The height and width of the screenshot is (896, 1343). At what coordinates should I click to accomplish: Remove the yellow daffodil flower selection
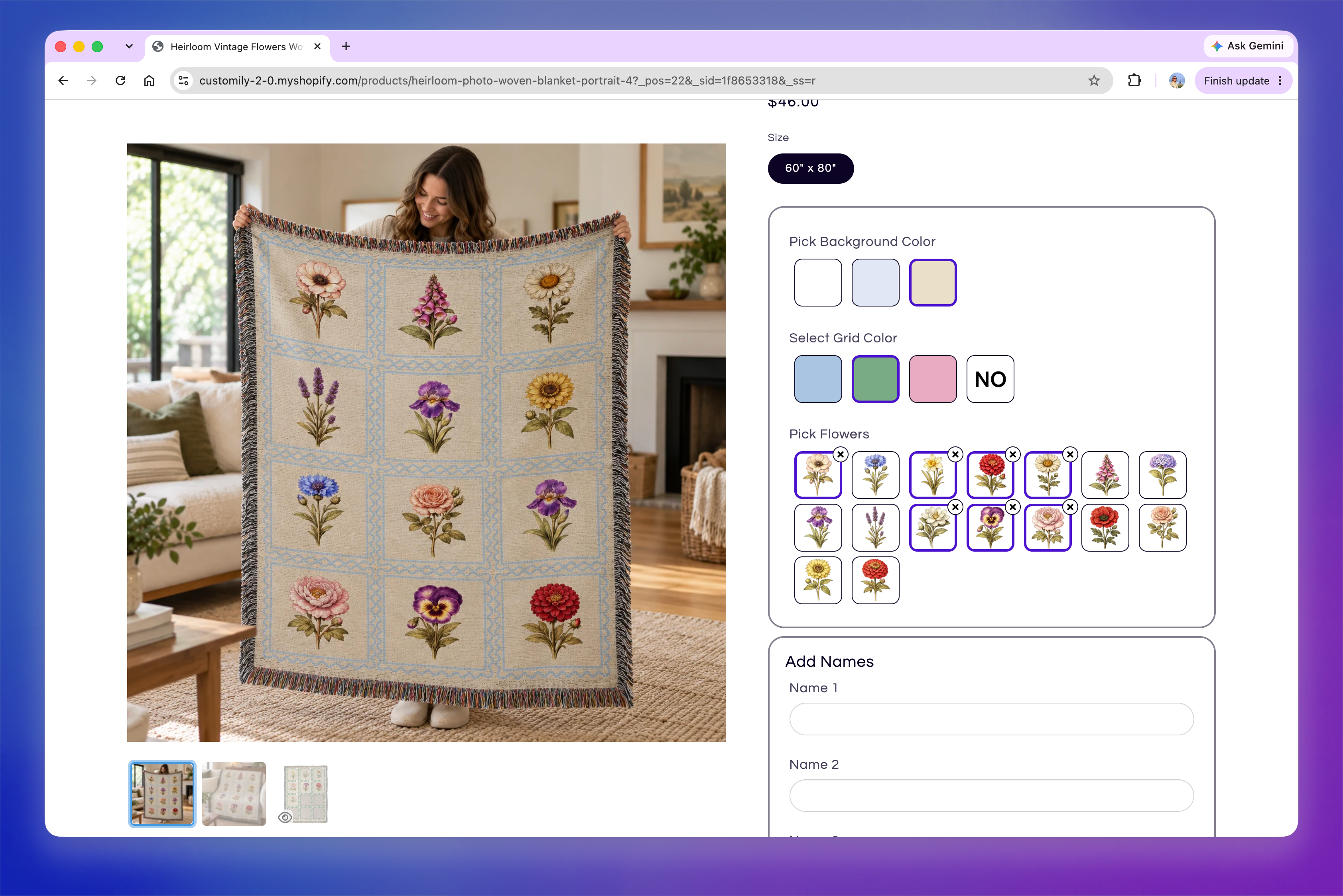(x=955, y=454)
